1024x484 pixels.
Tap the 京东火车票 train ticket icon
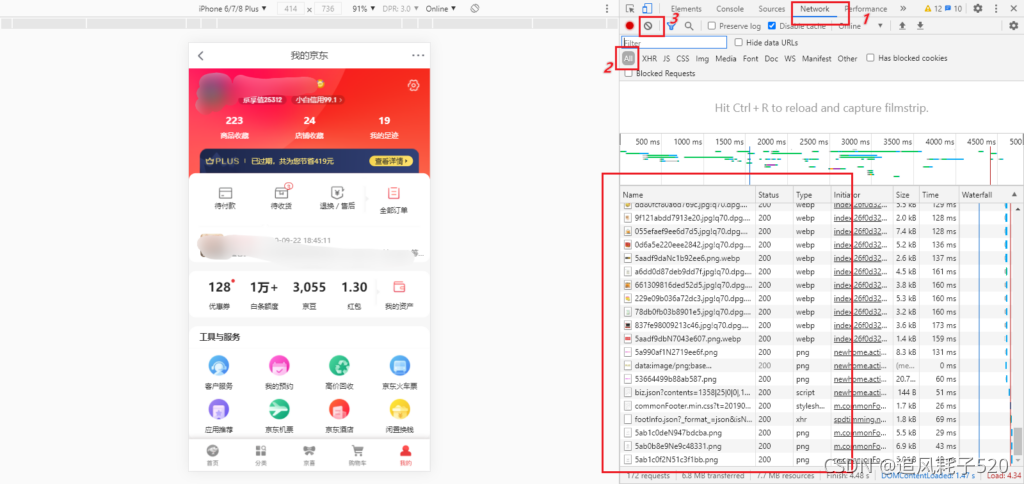tap(400, 366)
